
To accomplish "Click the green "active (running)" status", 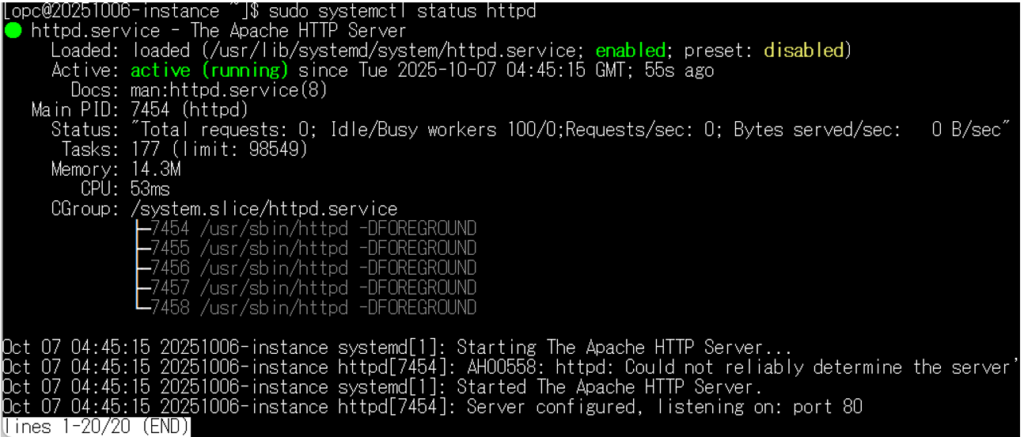I will (209, 70).
